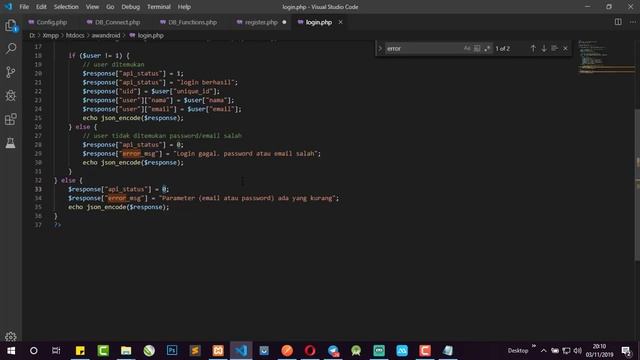
Task: Click the highlighted 'error_msg' on line 29
Action: pyautogui.click(x=139, y=153)
